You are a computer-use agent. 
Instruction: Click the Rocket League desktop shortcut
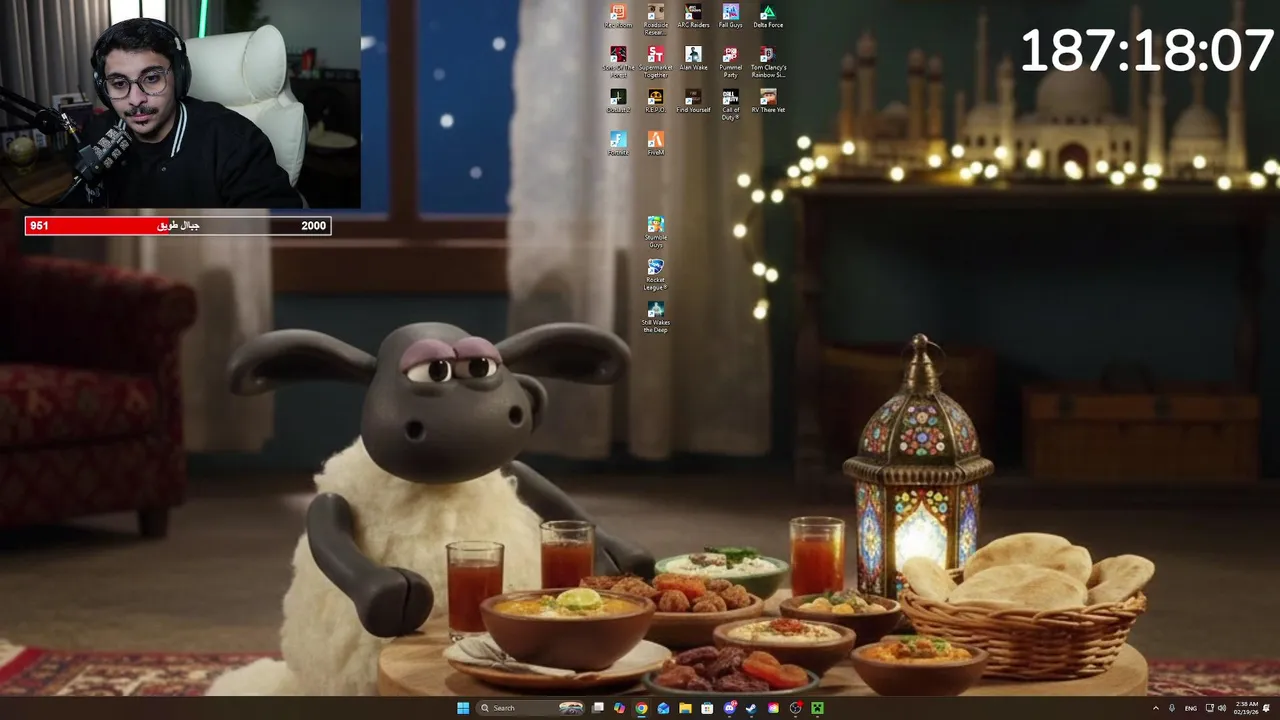pos(655,275)
